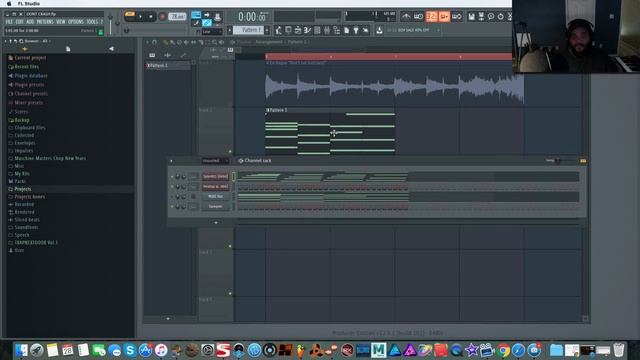Toggle the metronome button

[406, 16]
